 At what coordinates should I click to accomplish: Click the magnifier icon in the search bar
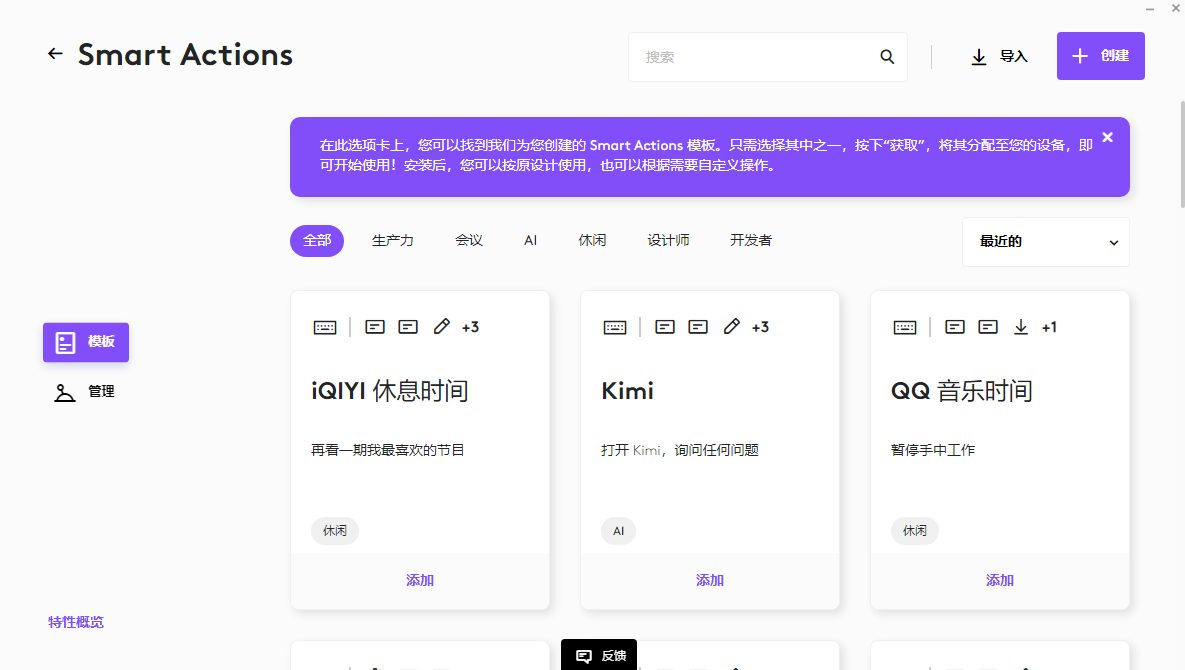point(886,57)
